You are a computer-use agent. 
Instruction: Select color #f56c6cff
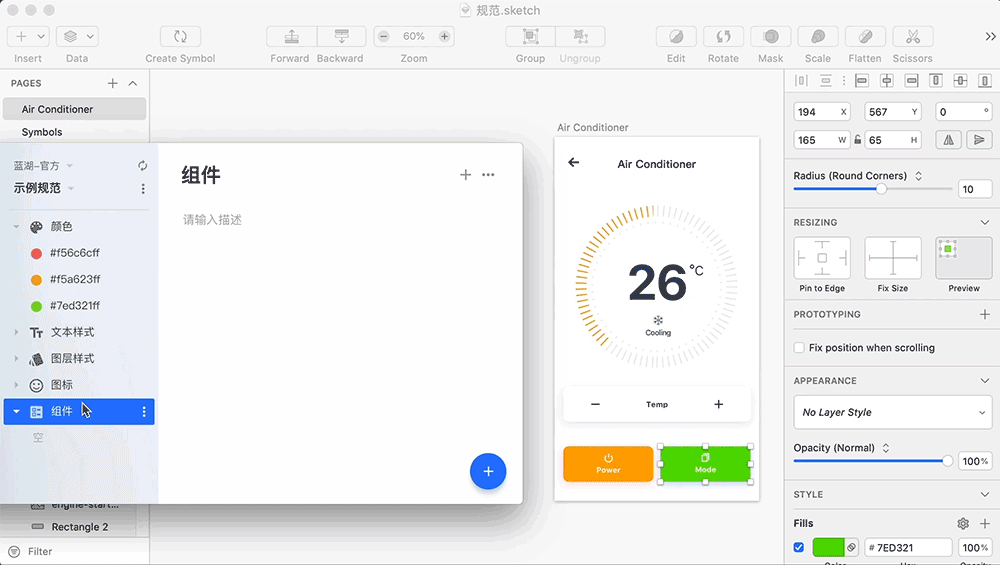click(x=75, y=253)
